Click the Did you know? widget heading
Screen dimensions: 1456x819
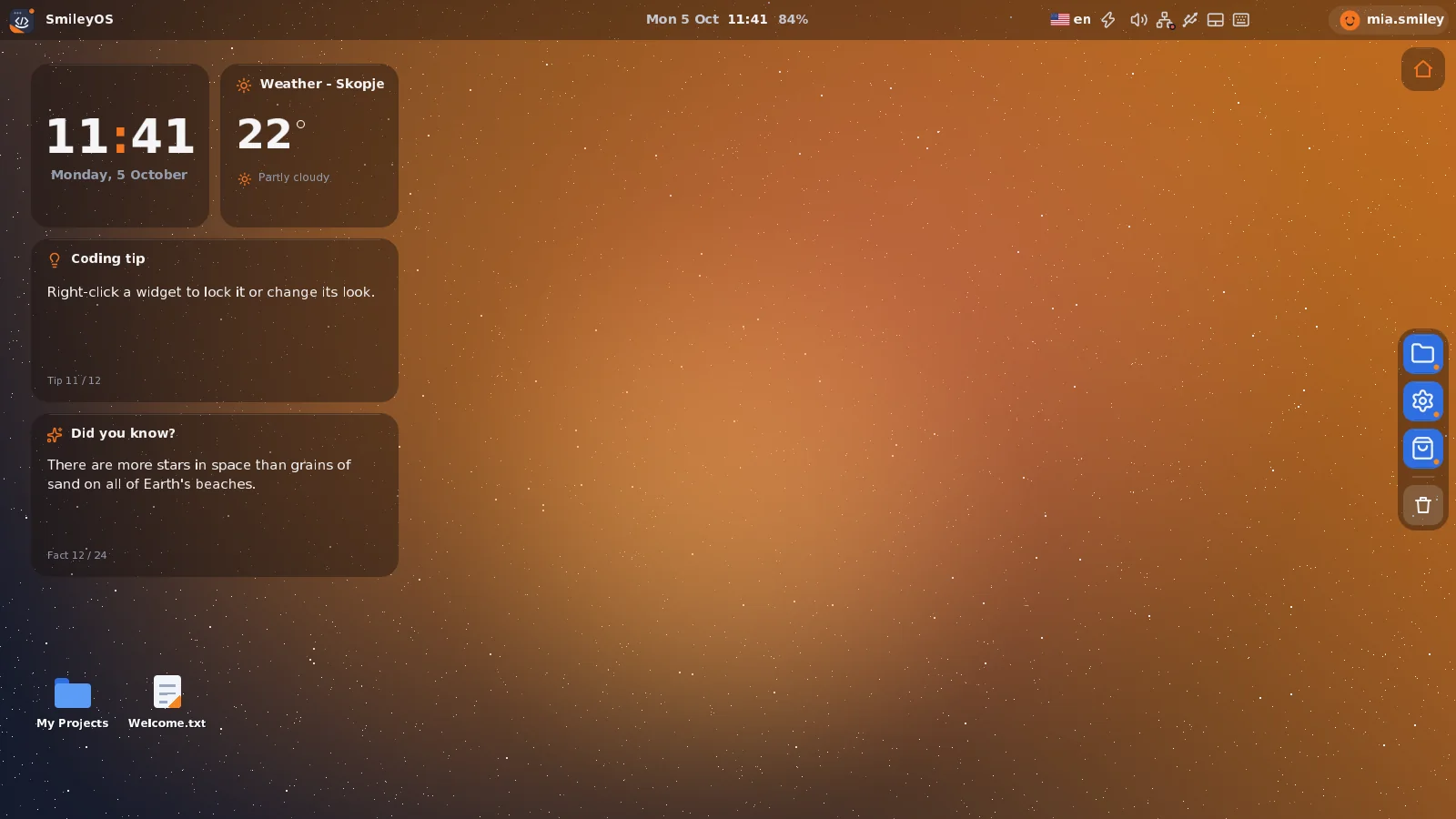coord(123,433)
